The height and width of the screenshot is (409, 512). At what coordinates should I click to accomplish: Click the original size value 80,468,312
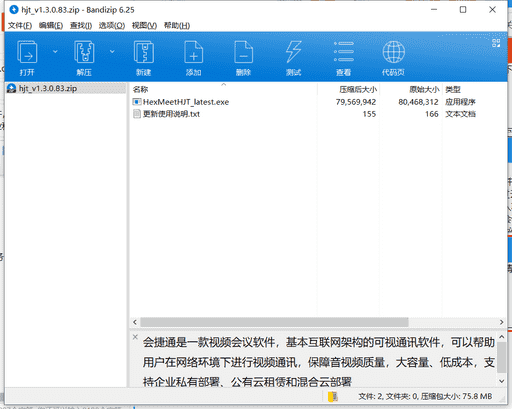pyautogui.click(x=418, y=102)
